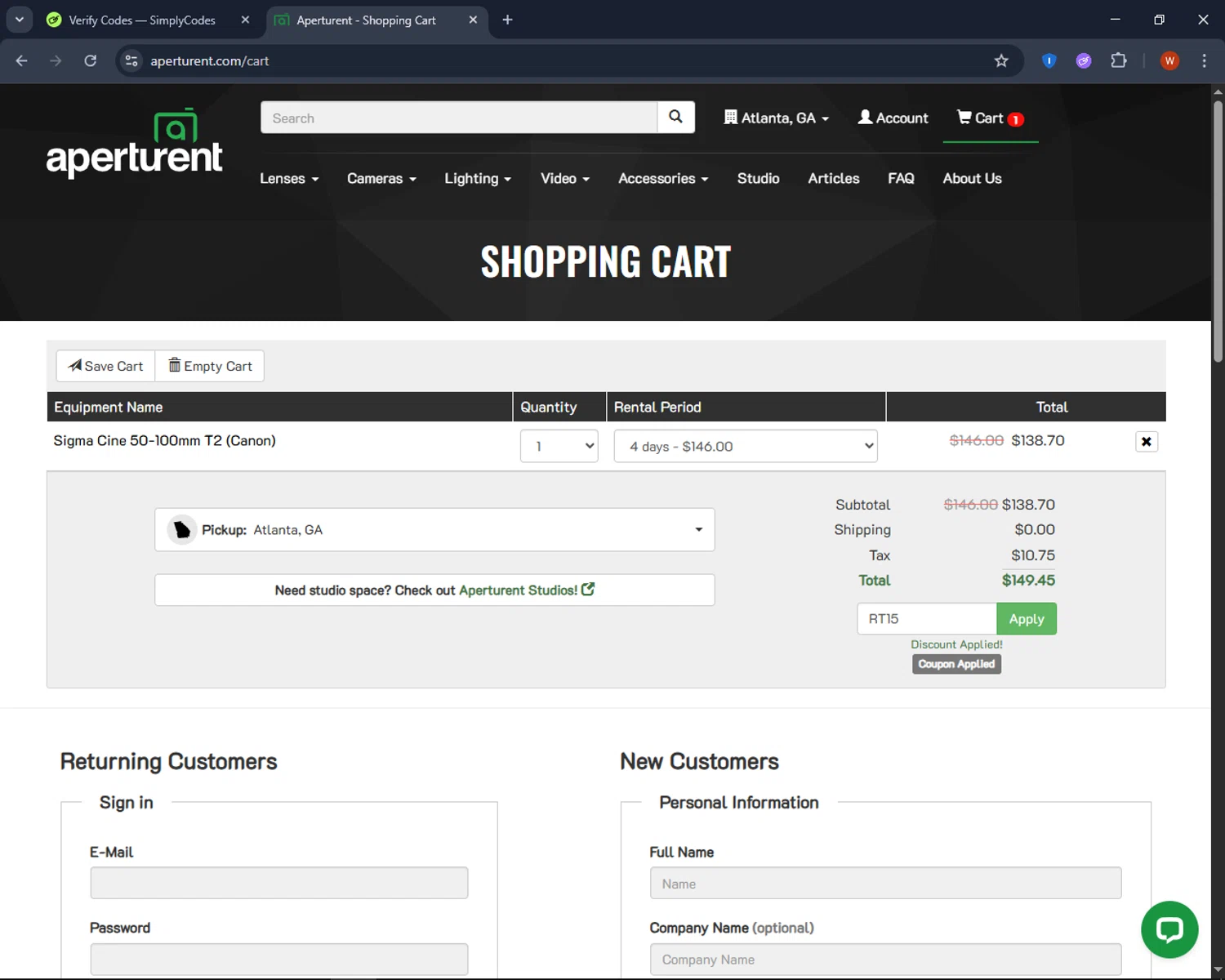This screenshot has height=980, width=1225.
Task: Expand the Lighting menu
Action: point(478,179)
